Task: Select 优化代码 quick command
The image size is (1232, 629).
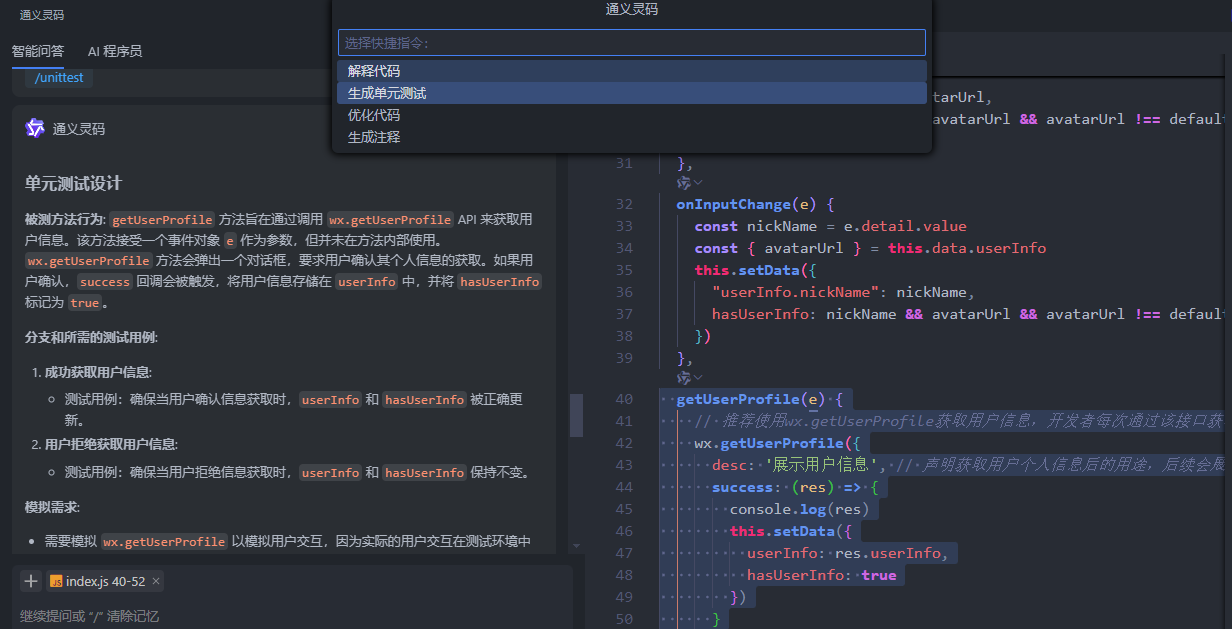Action: coord(632,115)
